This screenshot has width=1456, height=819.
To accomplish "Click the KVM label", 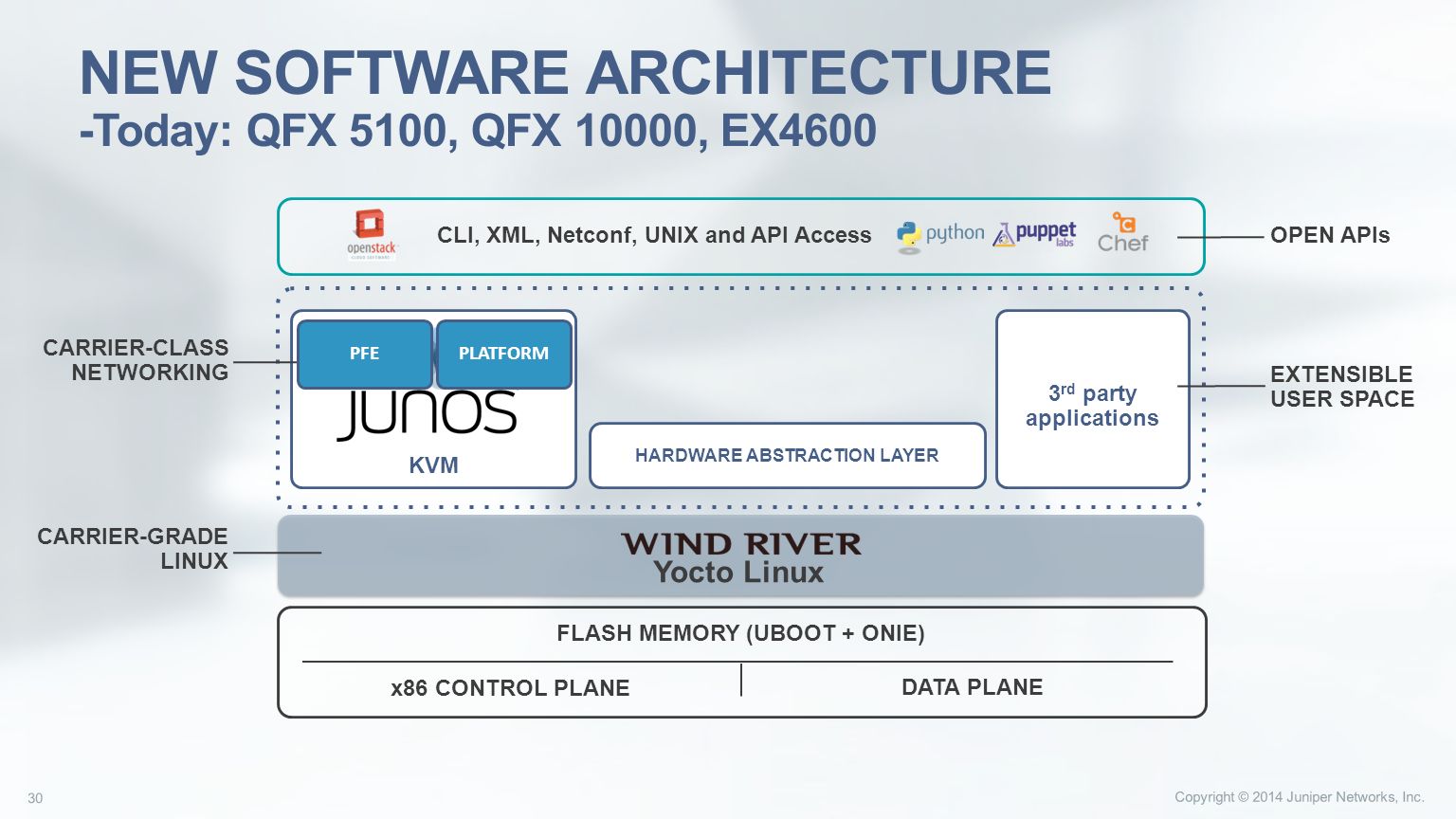I will point(433,465).
